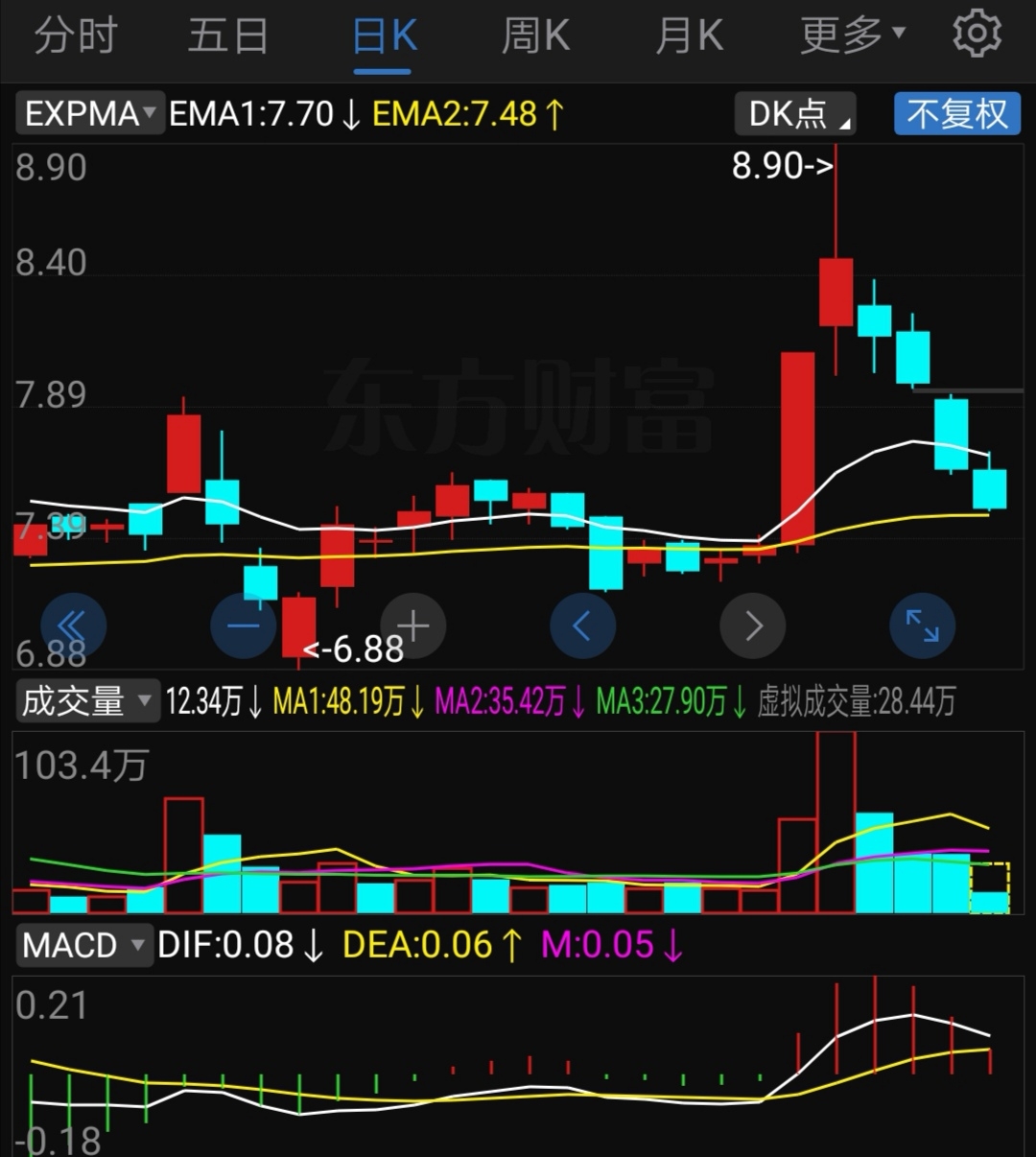Move chart back with left chevron button
This screenshot has height=1157, width=1036.
[582, 626]
